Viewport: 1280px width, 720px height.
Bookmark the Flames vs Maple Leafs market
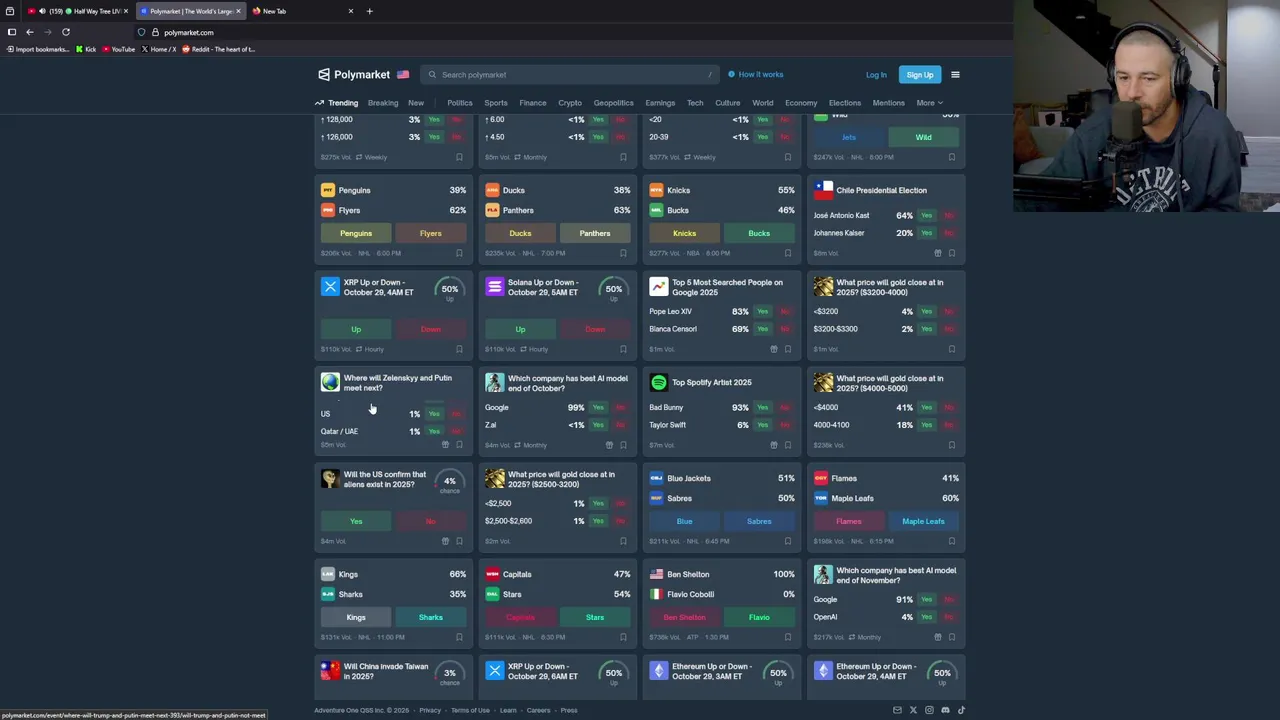pos(951,541)
